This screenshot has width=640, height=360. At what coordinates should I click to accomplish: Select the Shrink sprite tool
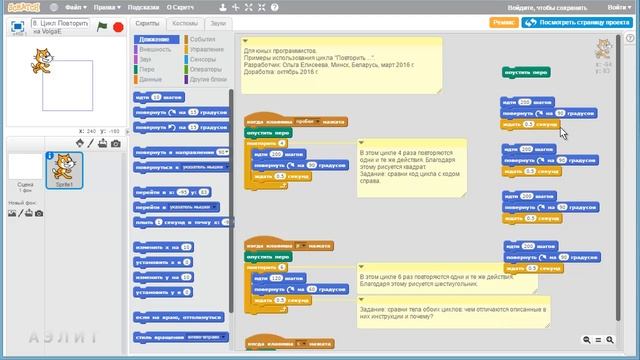pyautogui.click(x=262, y=7)
